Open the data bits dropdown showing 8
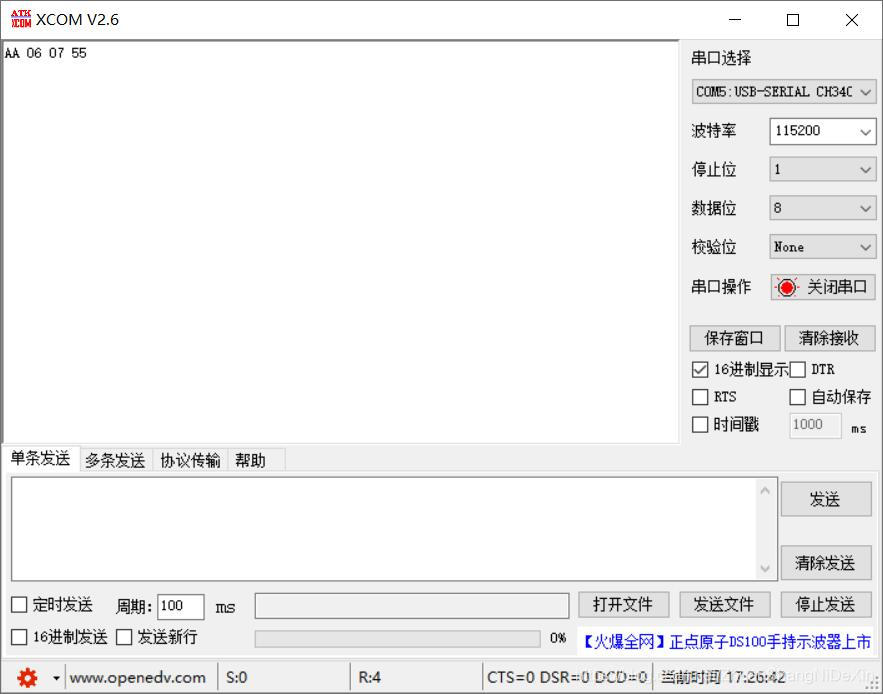The width and height of the screenshot is (883, 694). pos(822,208)
